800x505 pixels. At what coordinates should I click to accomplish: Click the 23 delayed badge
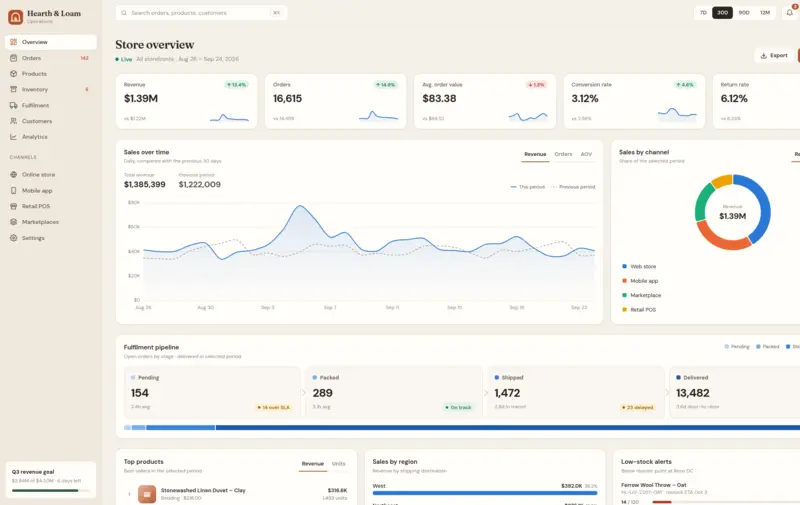pyautogui.click(x=638, y=408)
